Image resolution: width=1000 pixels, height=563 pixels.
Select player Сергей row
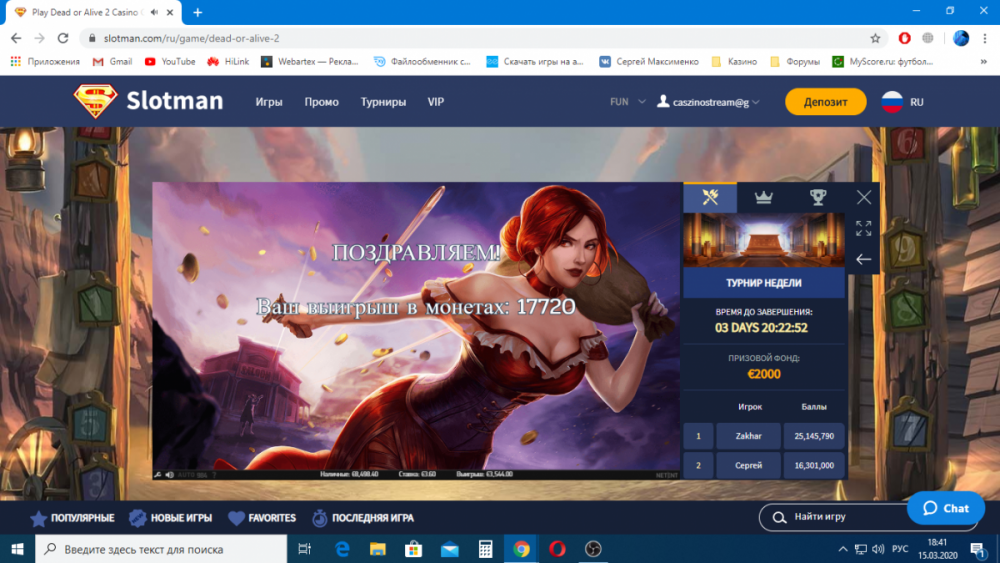coord(748,465)
